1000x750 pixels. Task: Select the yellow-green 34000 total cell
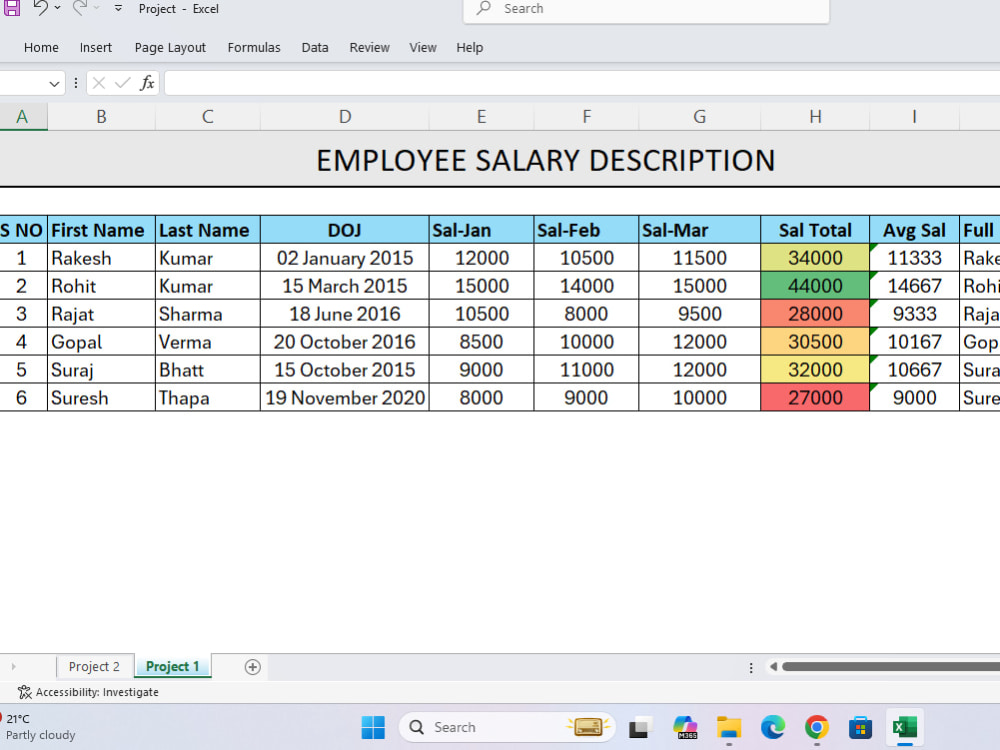click(815, 258)
